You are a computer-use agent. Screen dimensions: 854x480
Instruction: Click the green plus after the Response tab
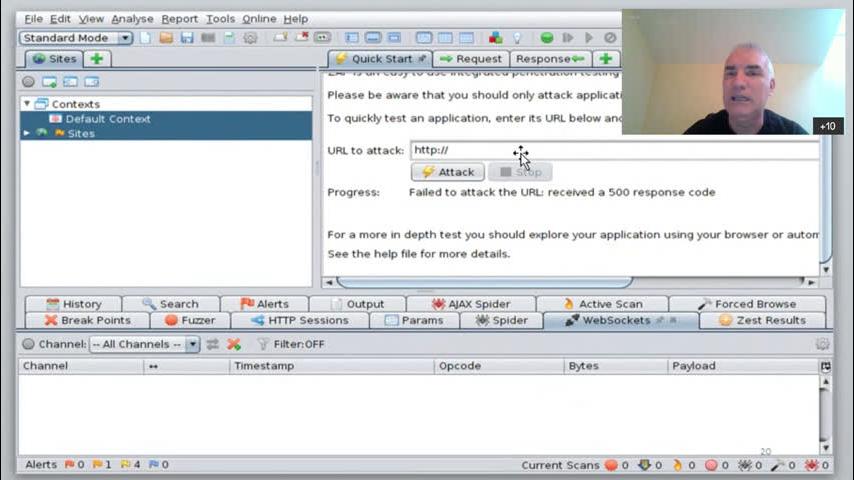pos(605,59)
